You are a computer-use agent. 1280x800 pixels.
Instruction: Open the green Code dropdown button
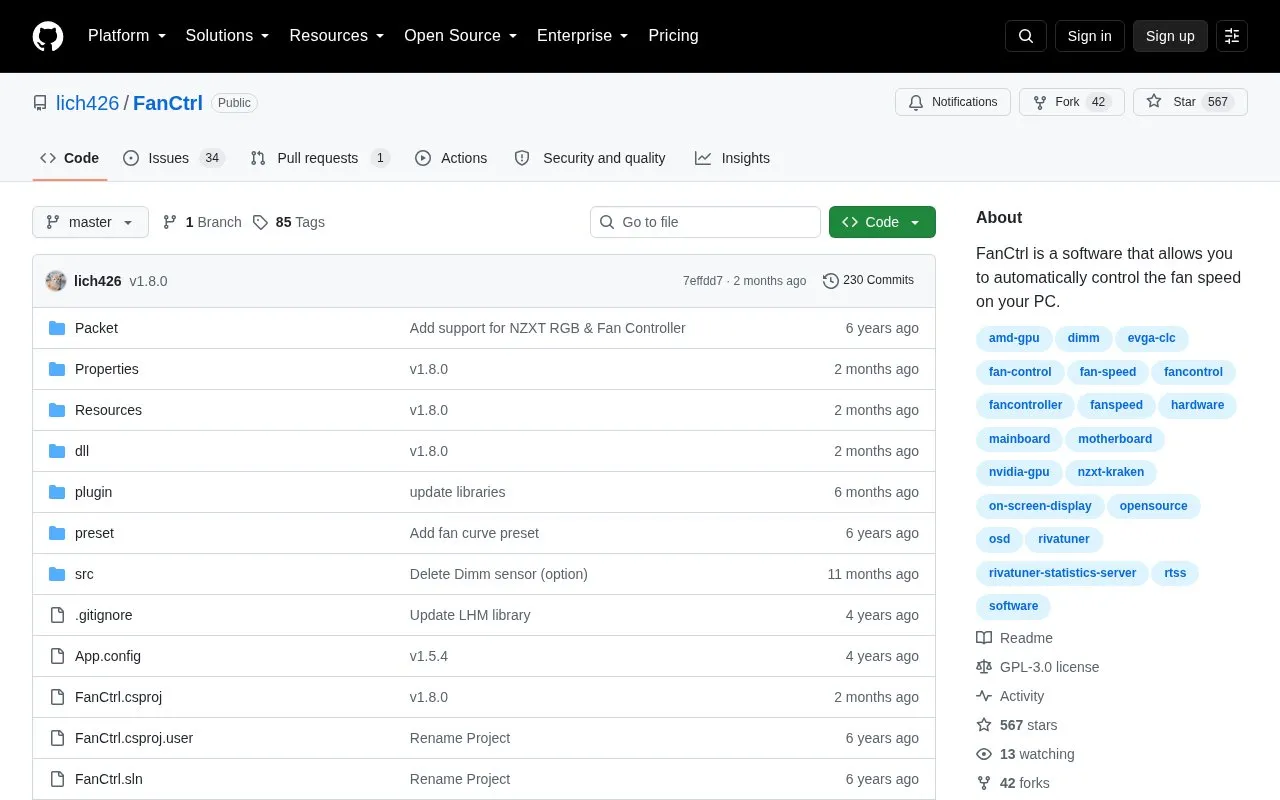tap(882, 222)
